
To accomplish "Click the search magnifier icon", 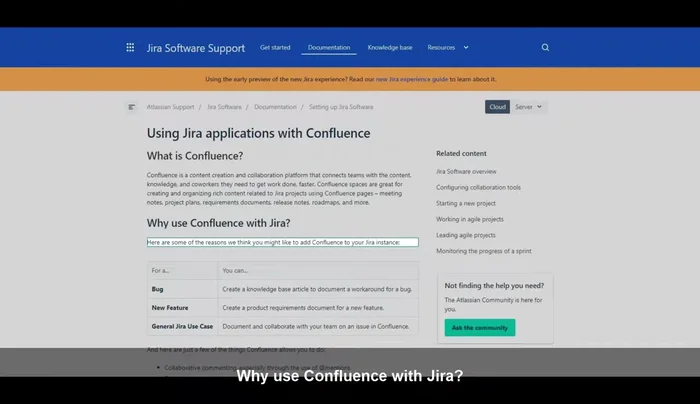I will (545, 47).
